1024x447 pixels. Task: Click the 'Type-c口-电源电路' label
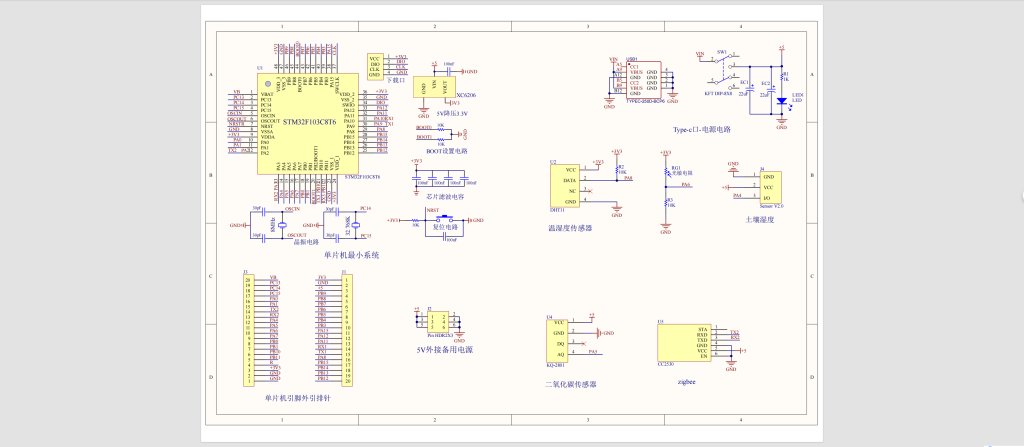pos(701,130)
